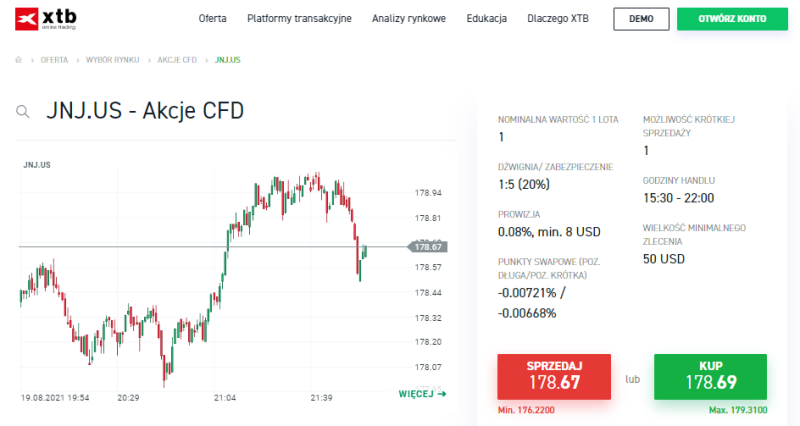Open the Edukacja menu
Viewport: 800px width, 426px height.
tap(487, 19)
